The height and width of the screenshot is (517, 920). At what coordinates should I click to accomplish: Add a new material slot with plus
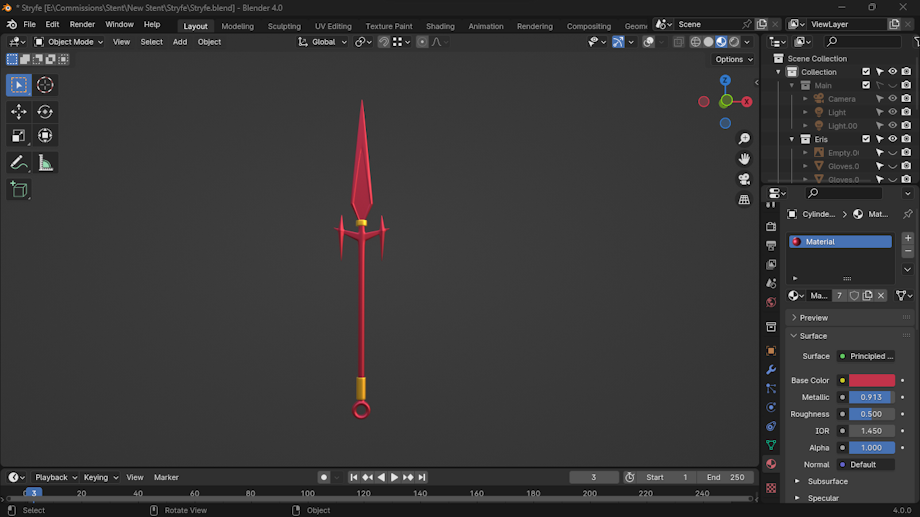(x=908, y=238)
